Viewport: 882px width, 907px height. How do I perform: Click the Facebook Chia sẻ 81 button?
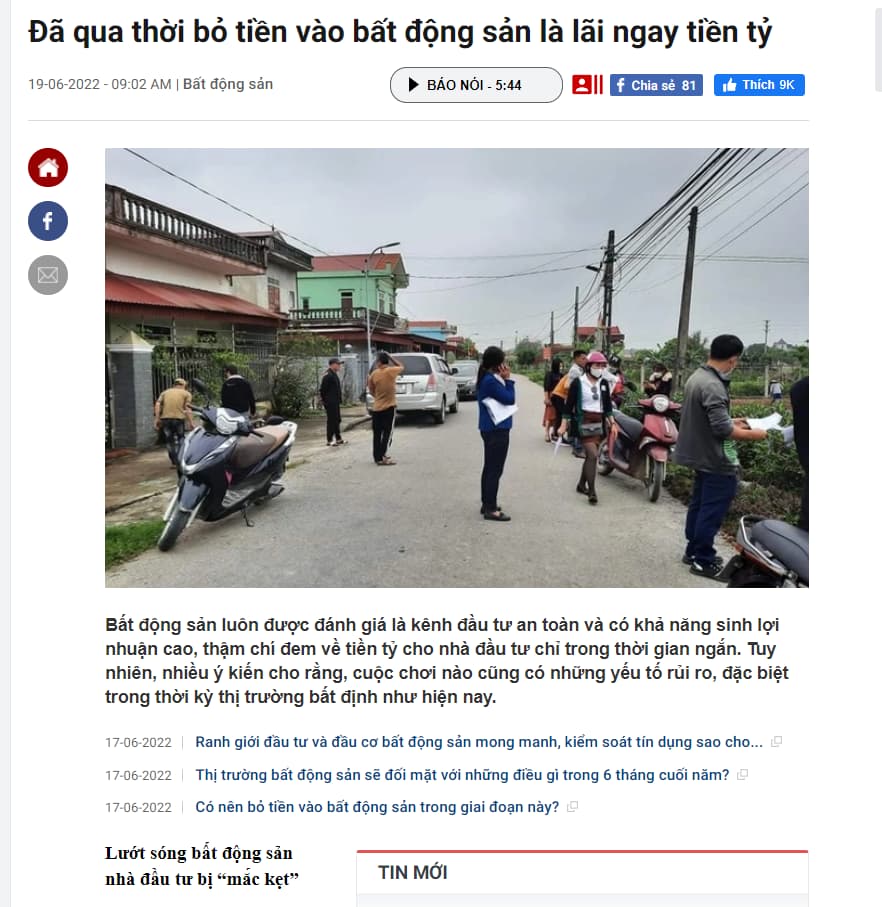coord(656,85)
